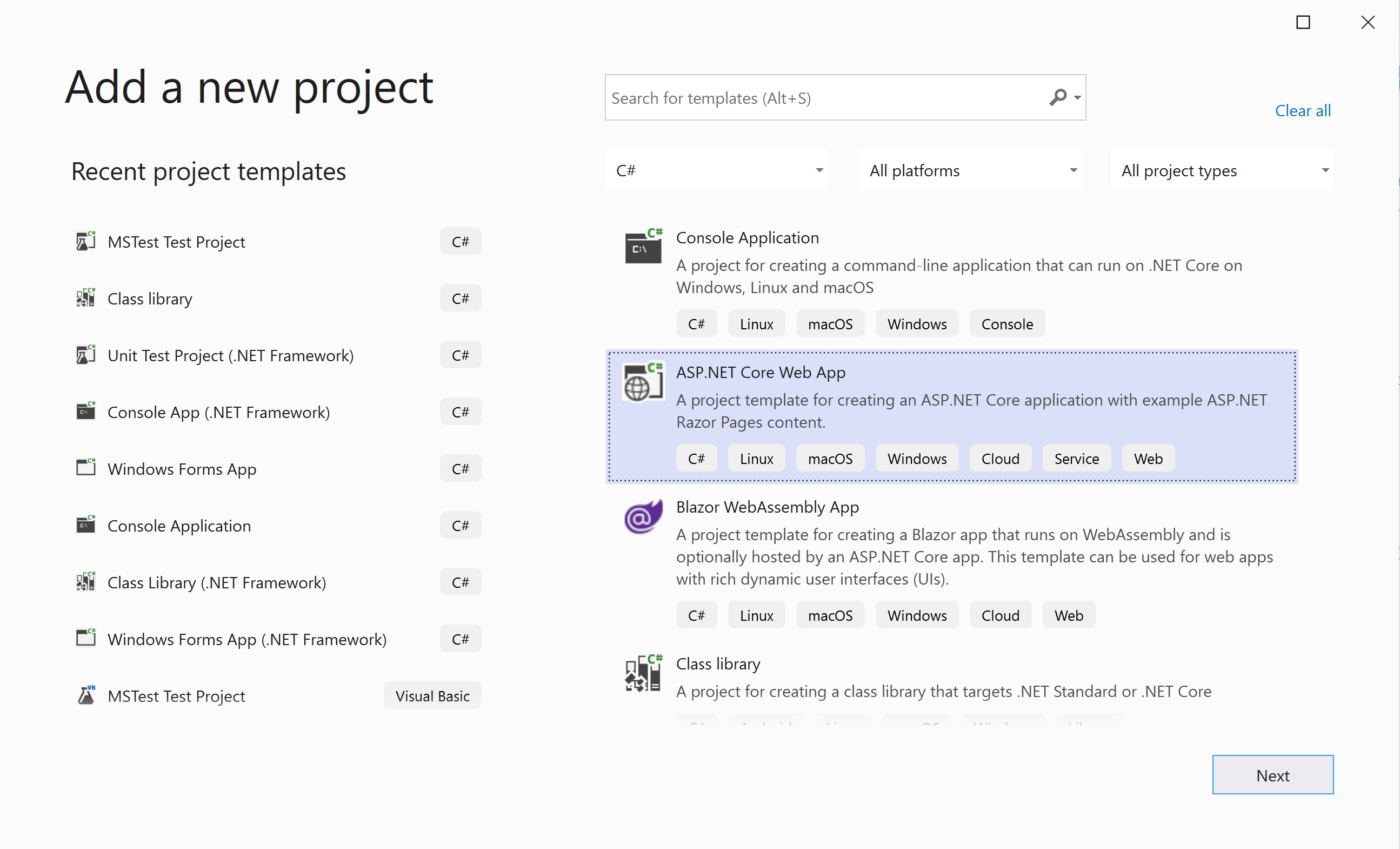Click the search magnifier icon
This screenshot has height=849, width=1400.
1057,98
